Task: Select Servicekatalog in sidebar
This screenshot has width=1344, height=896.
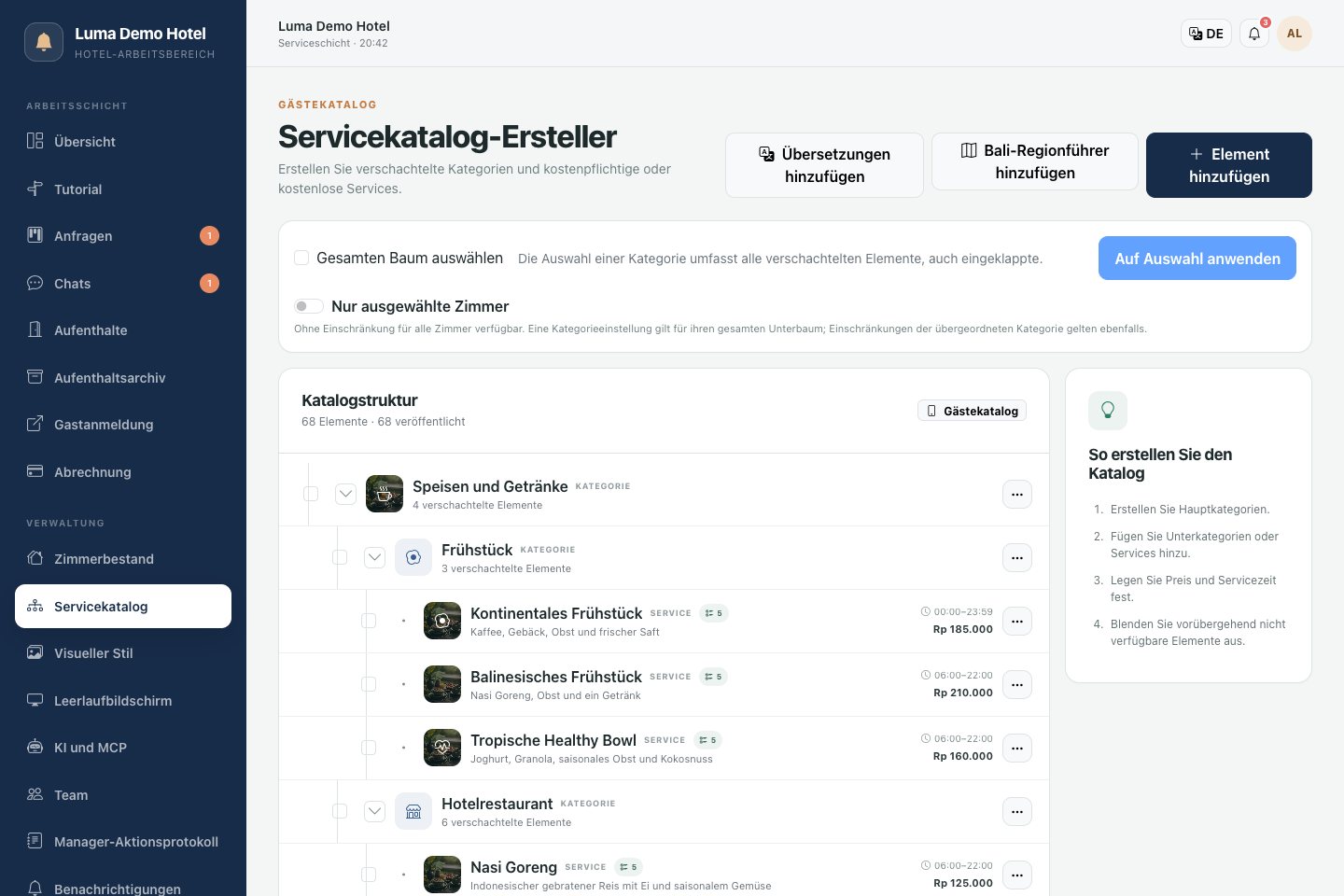Action: coord(123,606)
